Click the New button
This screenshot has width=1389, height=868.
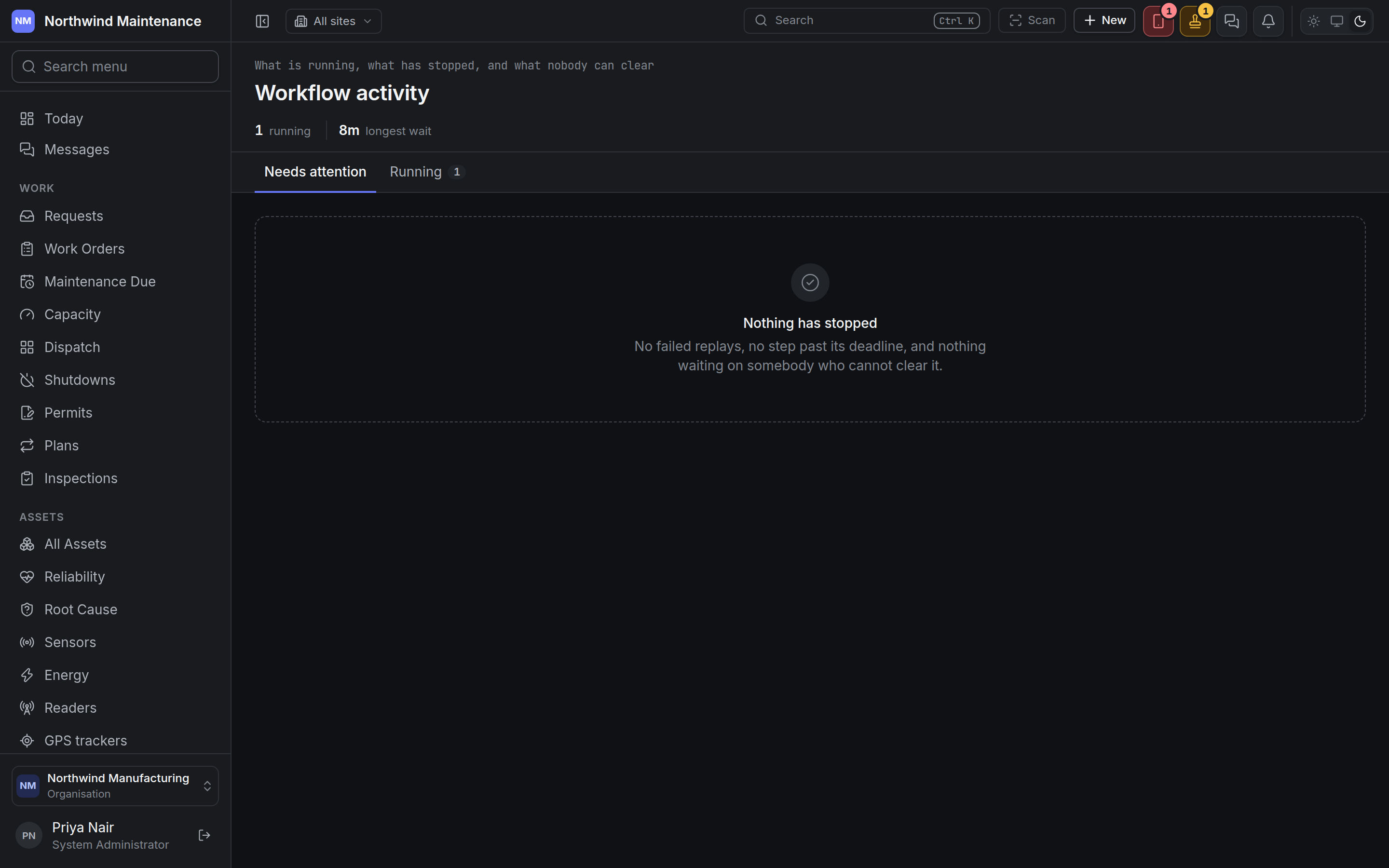tap(1104, 21)
